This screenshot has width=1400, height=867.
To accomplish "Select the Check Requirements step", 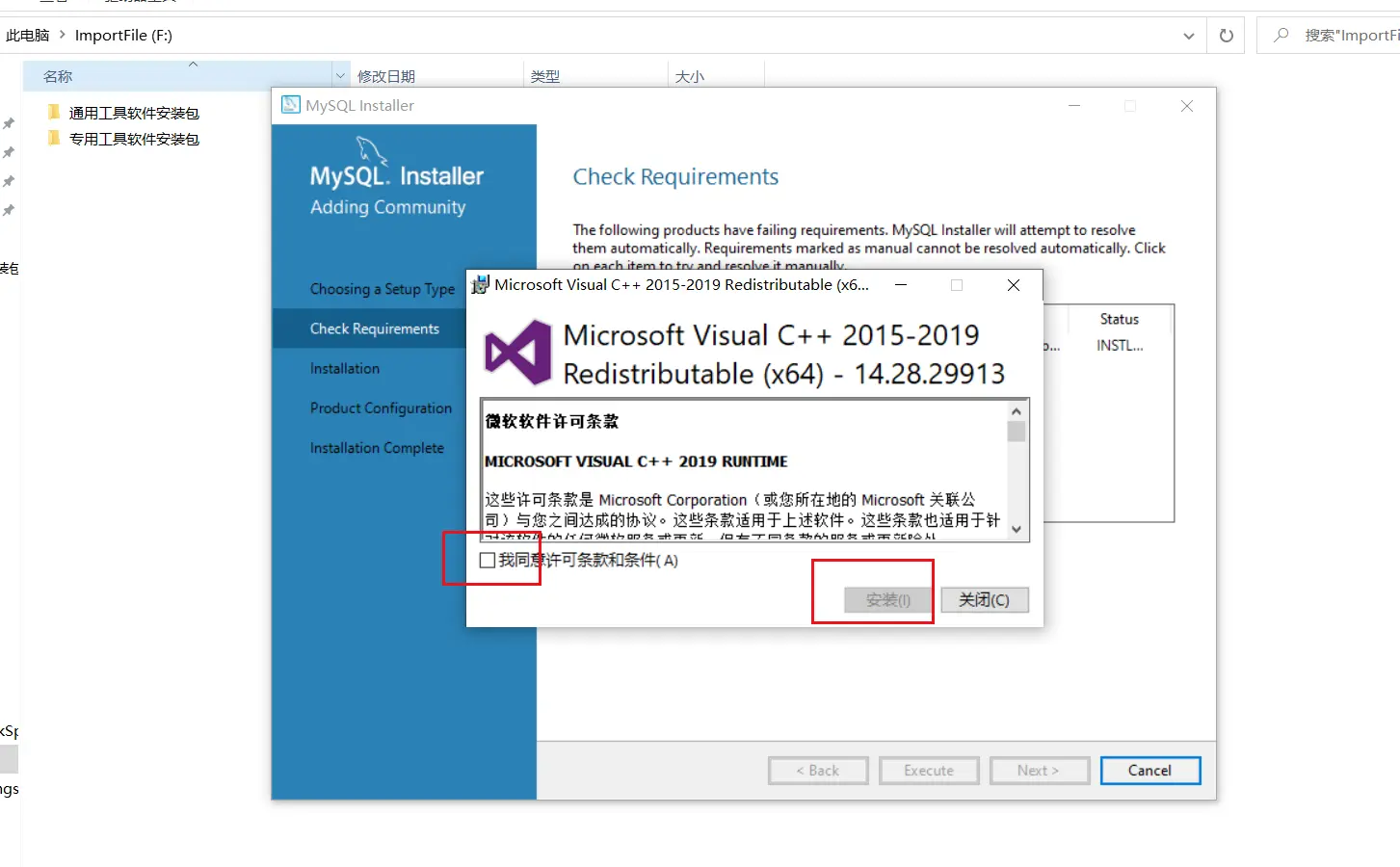I will tap(374, 328).
